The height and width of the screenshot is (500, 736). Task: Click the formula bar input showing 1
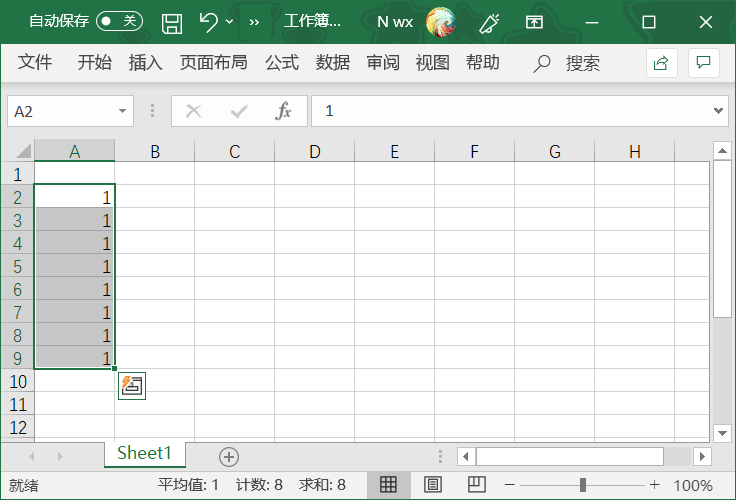coord(511,111)
